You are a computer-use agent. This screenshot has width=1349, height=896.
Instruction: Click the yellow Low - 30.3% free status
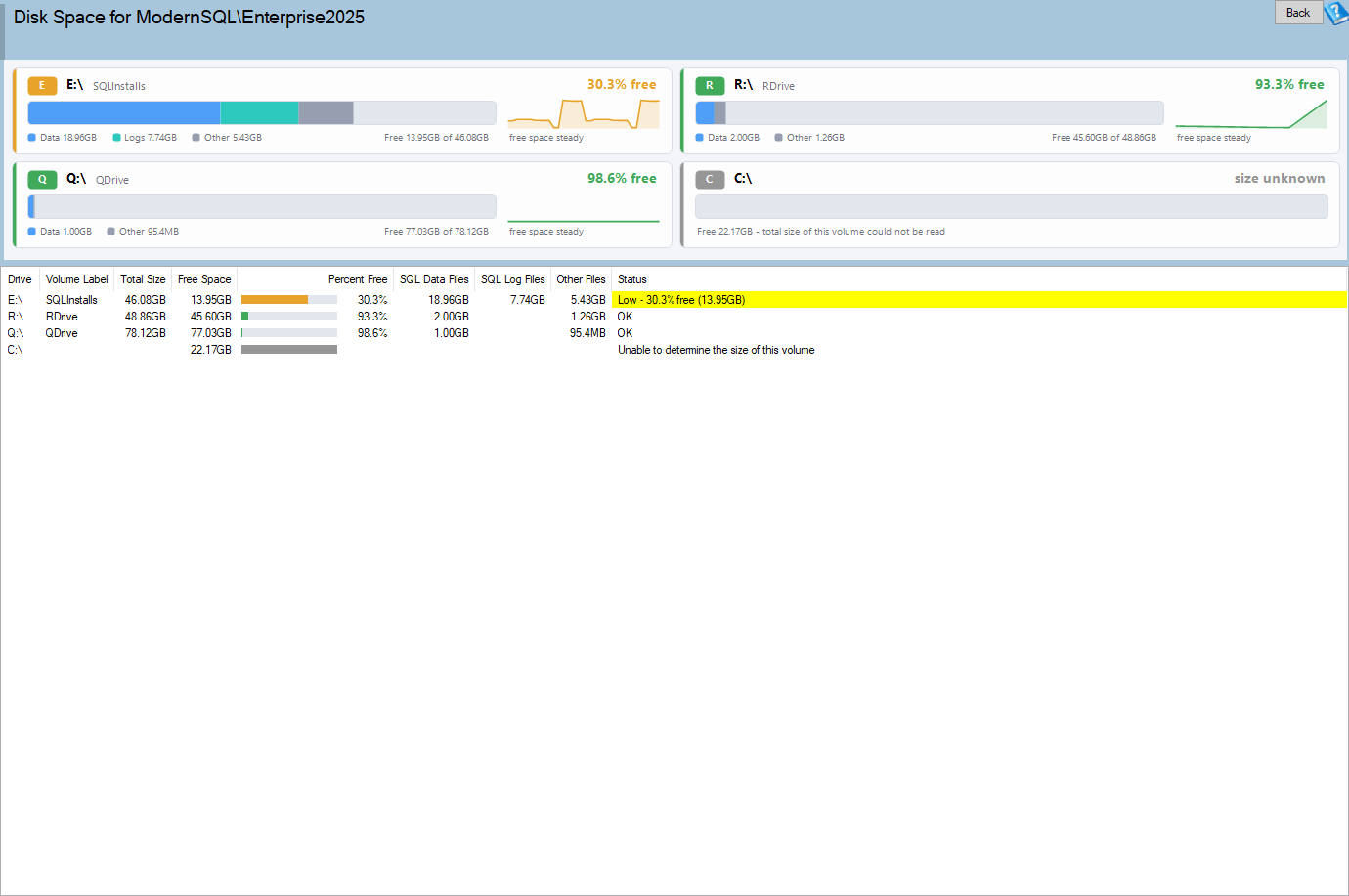(x=979, y=300)
